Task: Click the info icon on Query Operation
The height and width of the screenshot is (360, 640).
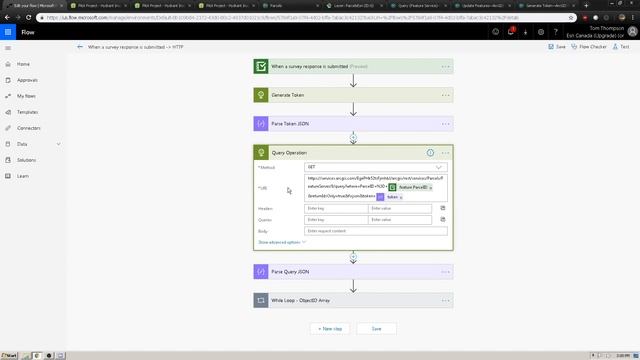Action: point(430,153)
